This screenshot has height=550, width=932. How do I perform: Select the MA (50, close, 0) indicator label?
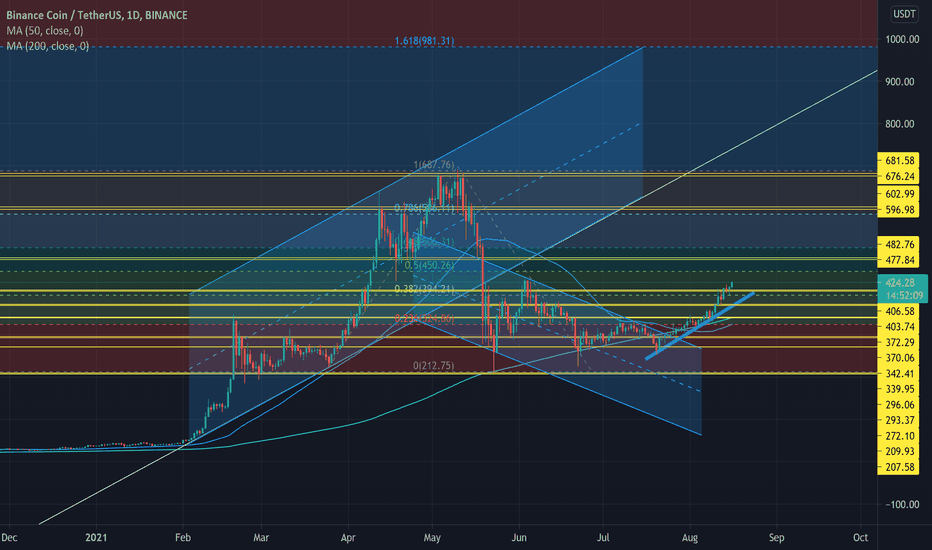[45, 30]
